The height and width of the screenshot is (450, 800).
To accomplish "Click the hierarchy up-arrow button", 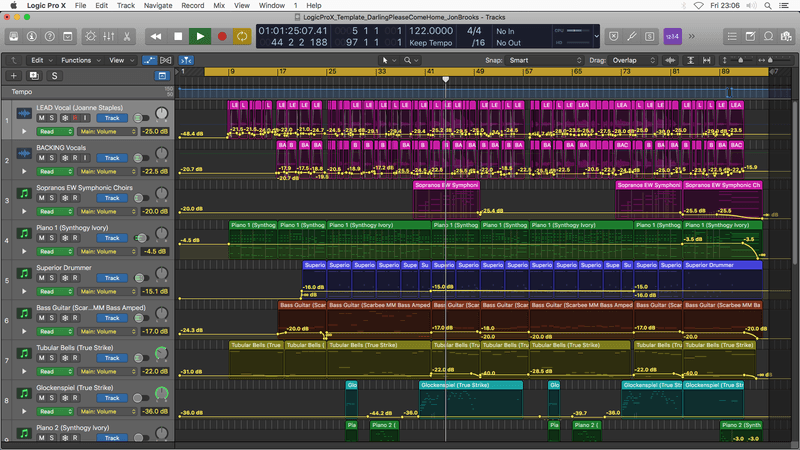I will [x=14, y=60].
